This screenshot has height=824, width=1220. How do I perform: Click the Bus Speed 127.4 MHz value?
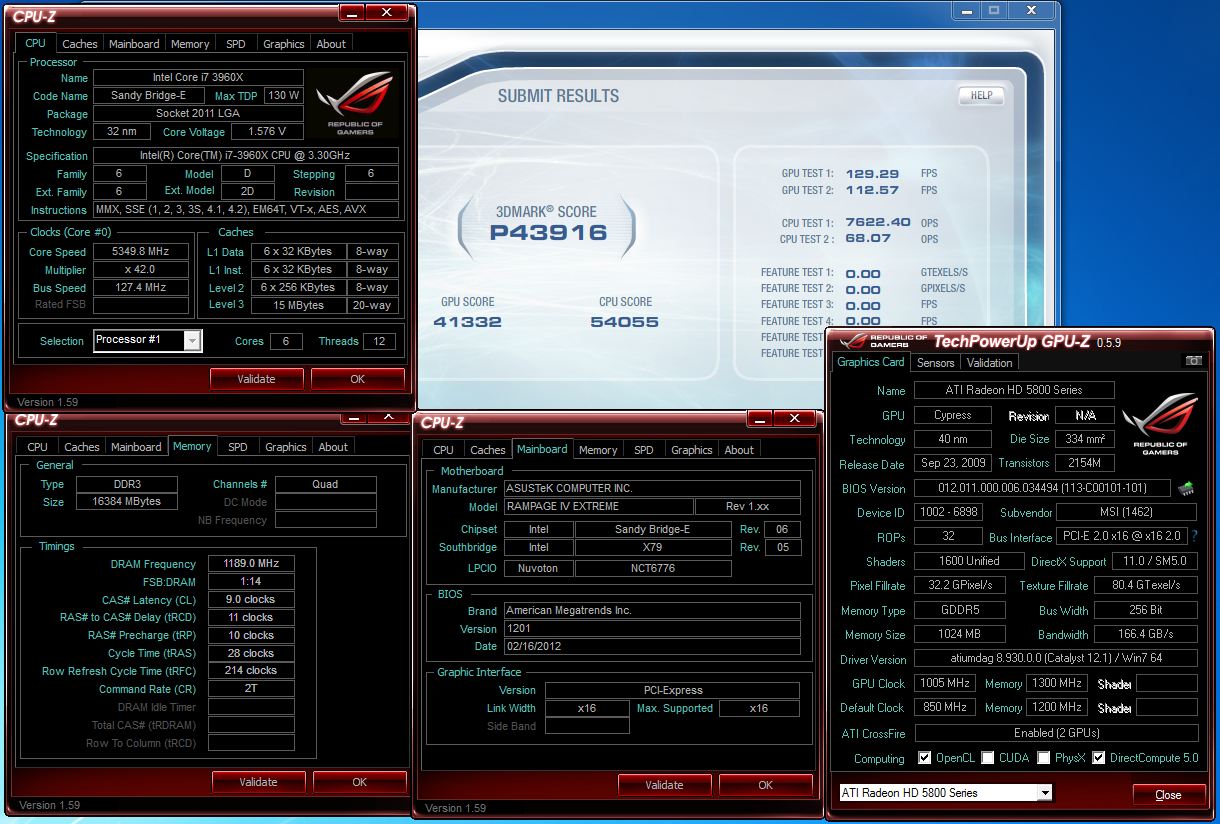140,287
